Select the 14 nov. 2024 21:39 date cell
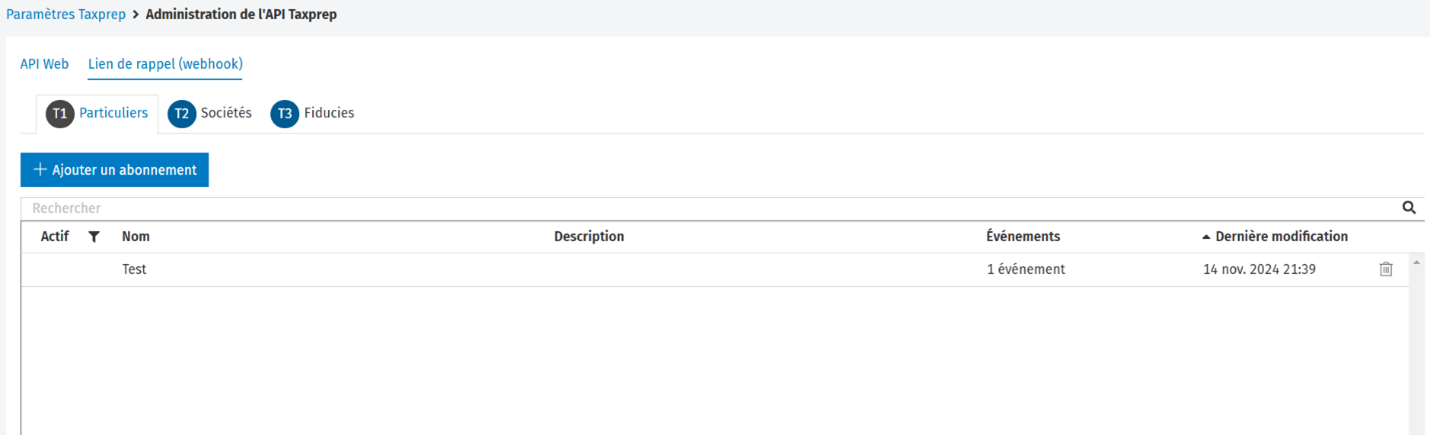1430x435 pixels. pos(1259,269)
